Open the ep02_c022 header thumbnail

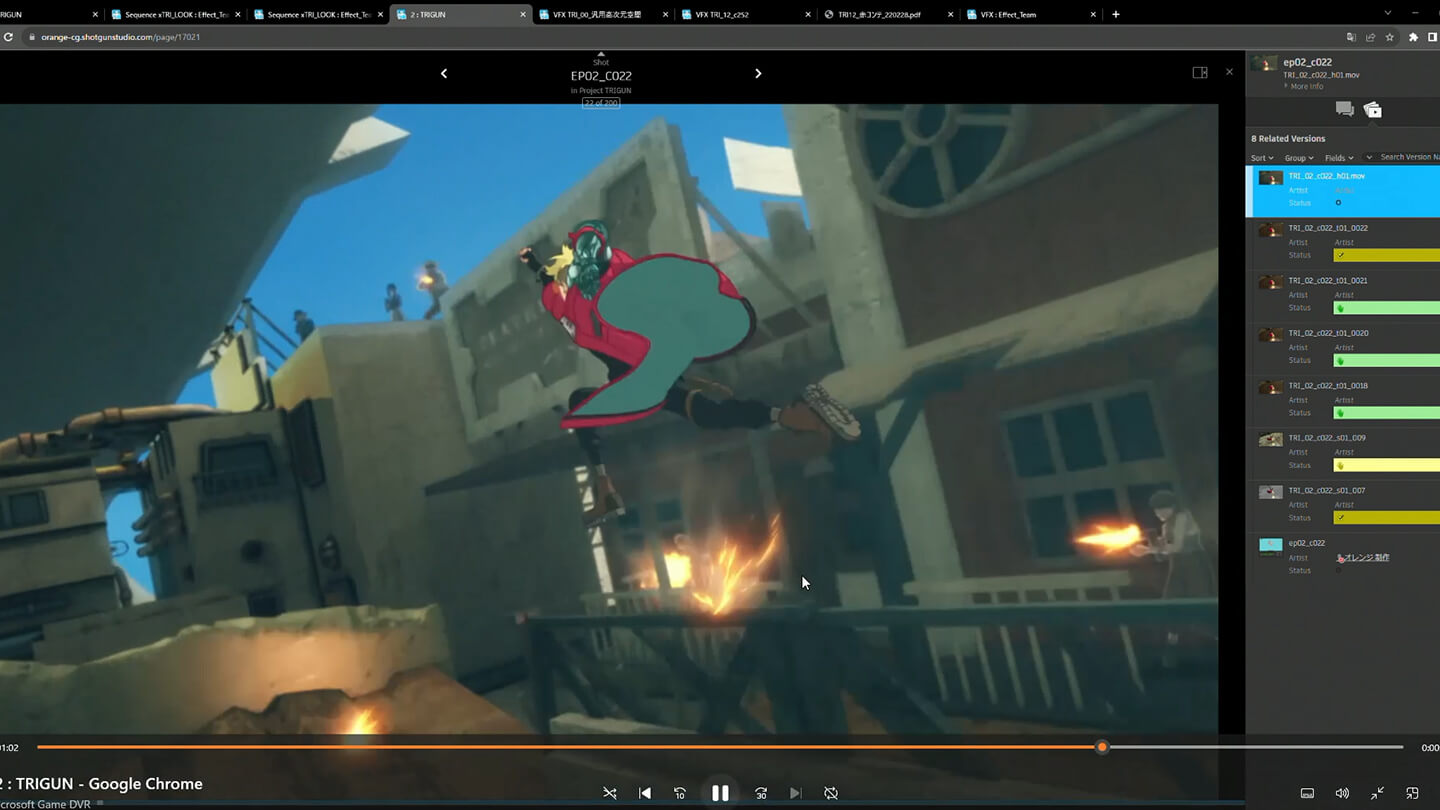[1264, 64]
